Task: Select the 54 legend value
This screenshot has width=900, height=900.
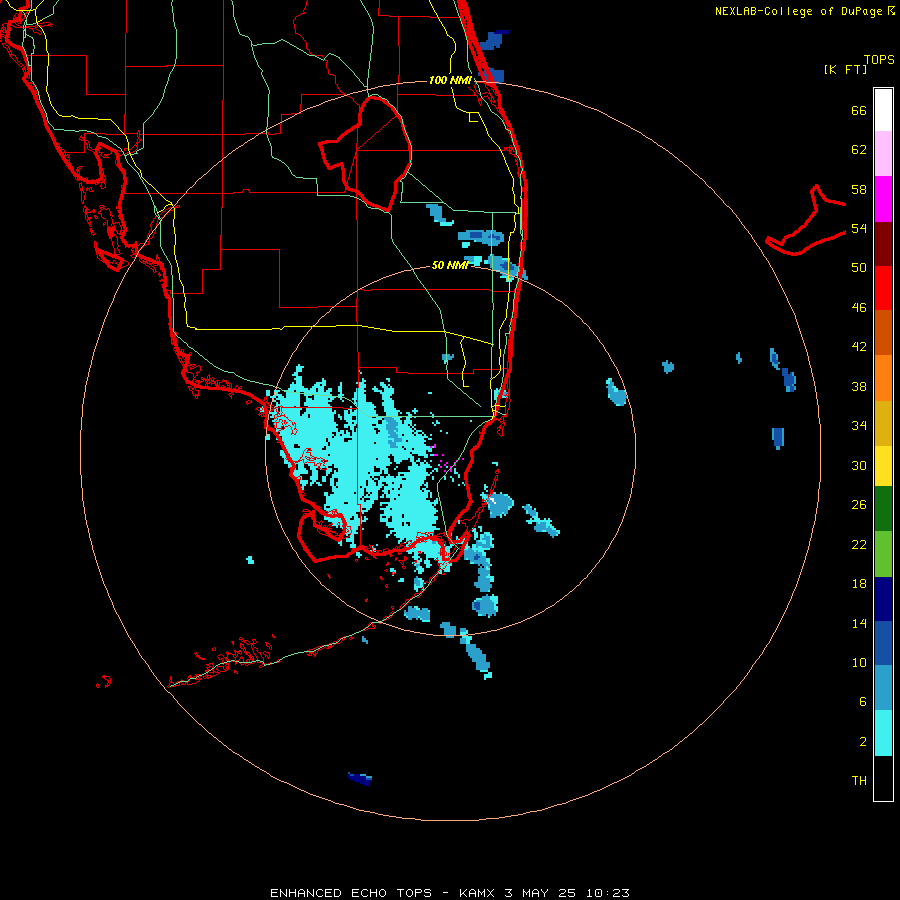Action: point(859,228)
